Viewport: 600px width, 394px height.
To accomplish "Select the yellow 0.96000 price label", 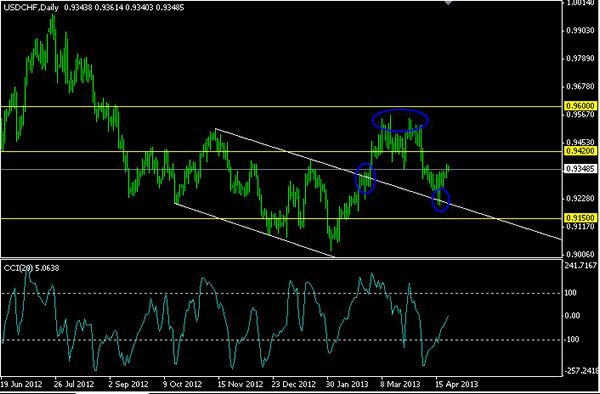I will coord(581,106).
